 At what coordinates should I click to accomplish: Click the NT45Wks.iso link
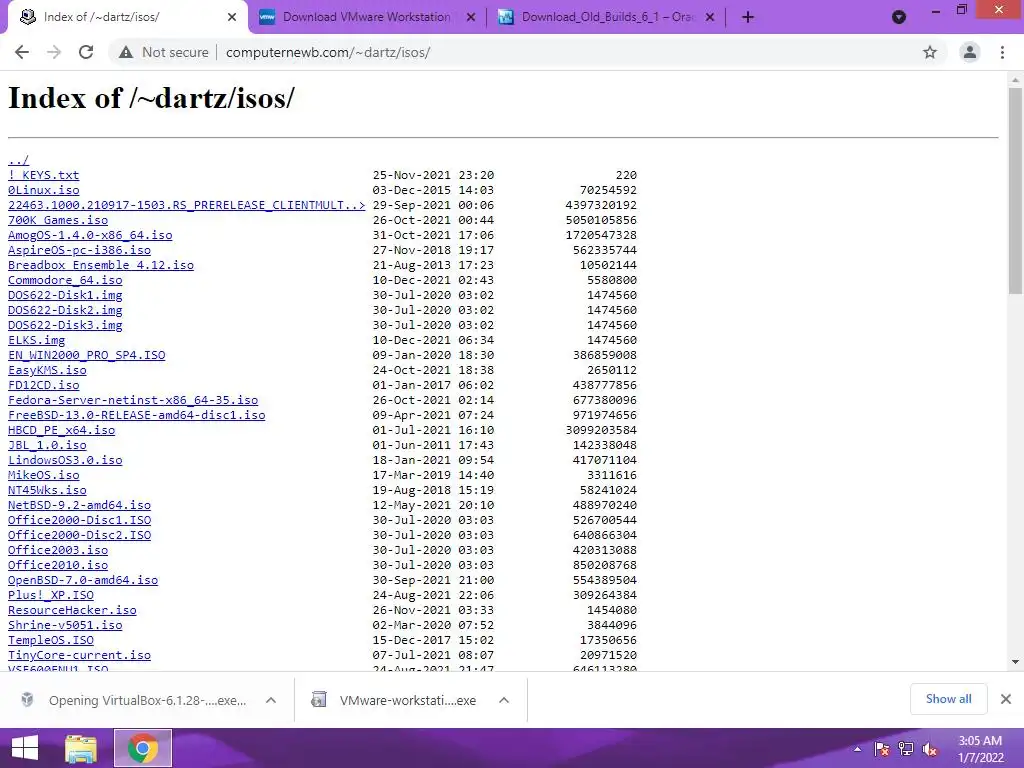[x=47, y=490]
